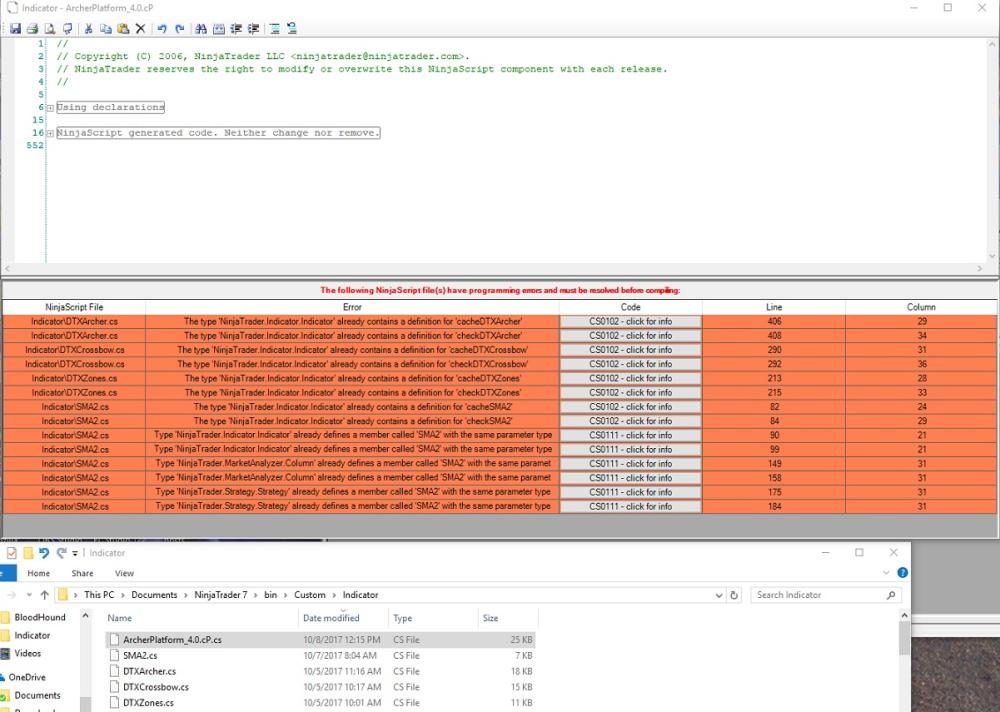The height and width of the screenshot is (712, 1000).
Task: Open the Share tab in File Explorer
Action: (x=82, y=573)
